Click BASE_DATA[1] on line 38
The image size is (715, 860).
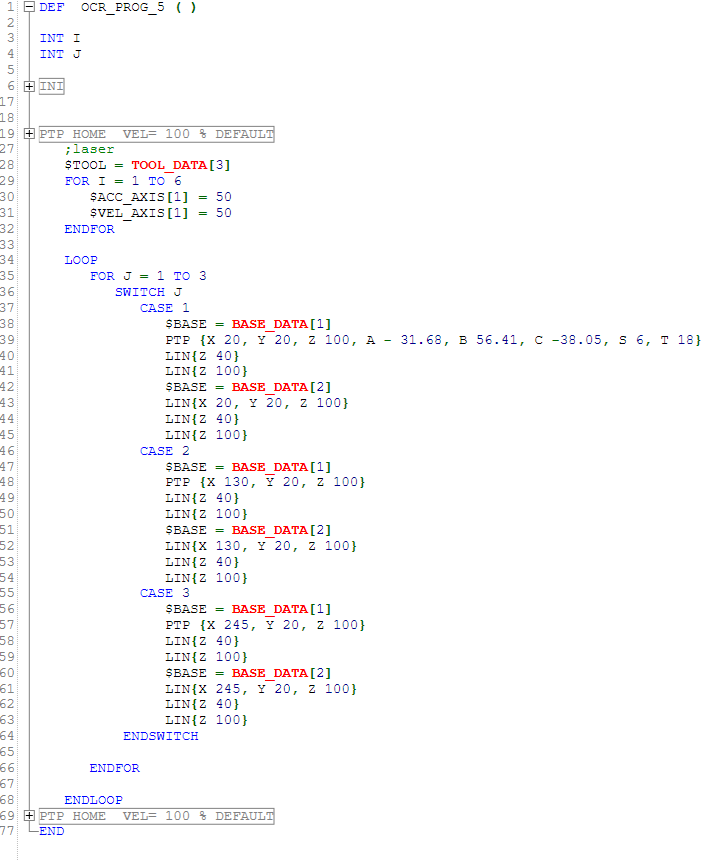[x=281, y=324]
